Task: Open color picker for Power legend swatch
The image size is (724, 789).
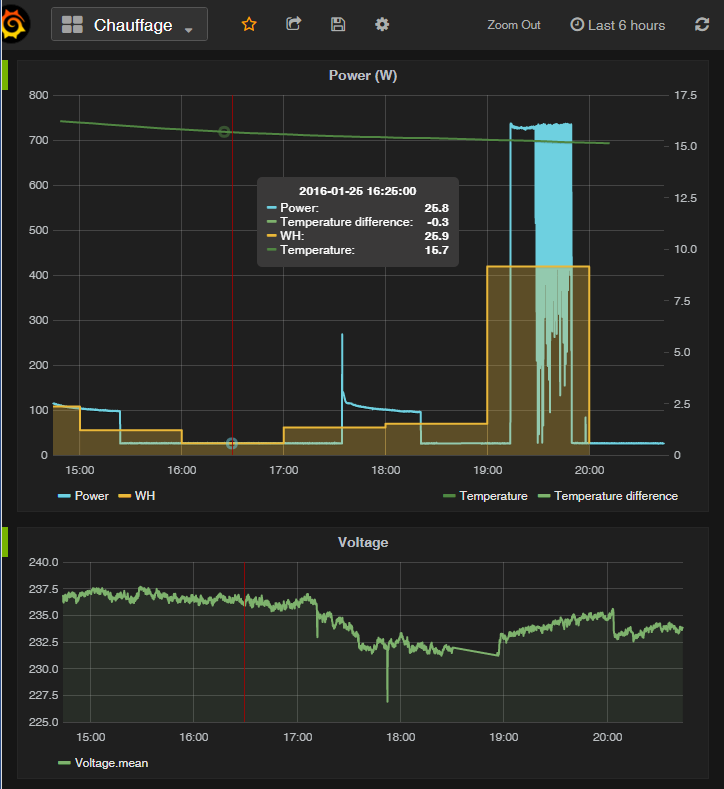Action: [x=64, y=496]
